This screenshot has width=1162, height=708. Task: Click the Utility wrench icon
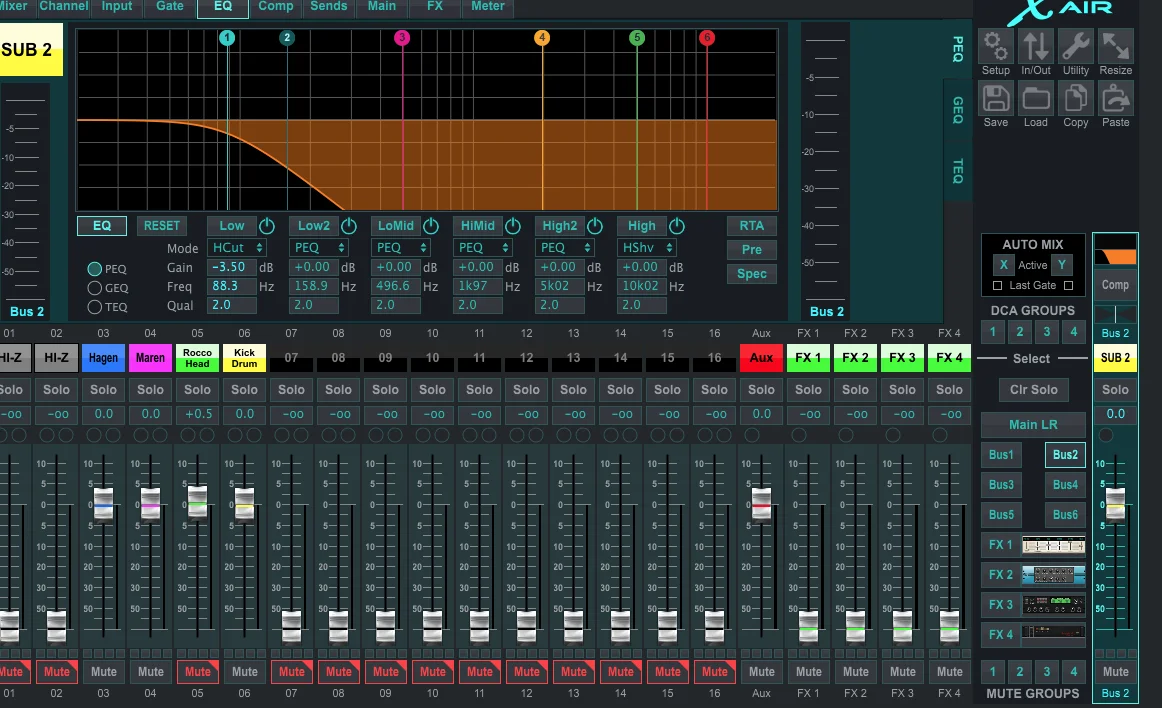pyautogui.click(x=1076, y=47)
